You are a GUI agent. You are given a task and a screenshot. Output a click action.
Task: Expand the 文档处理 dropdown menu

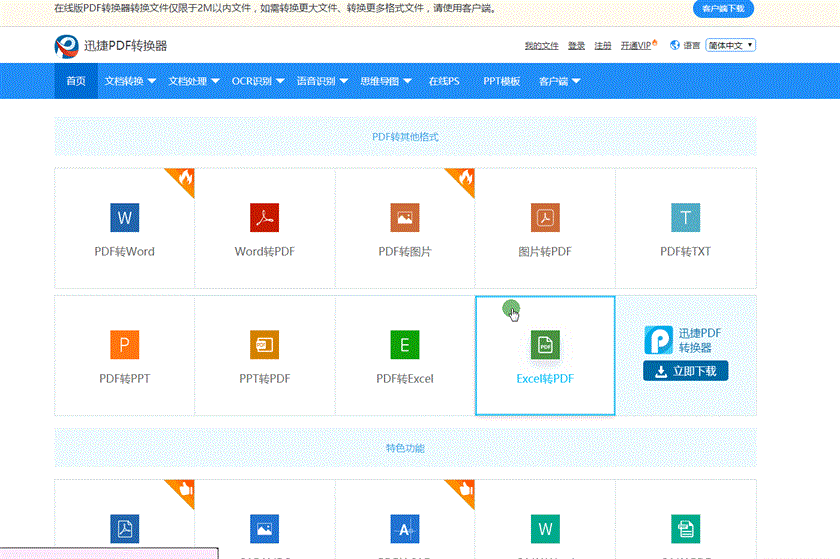(193, 81)
